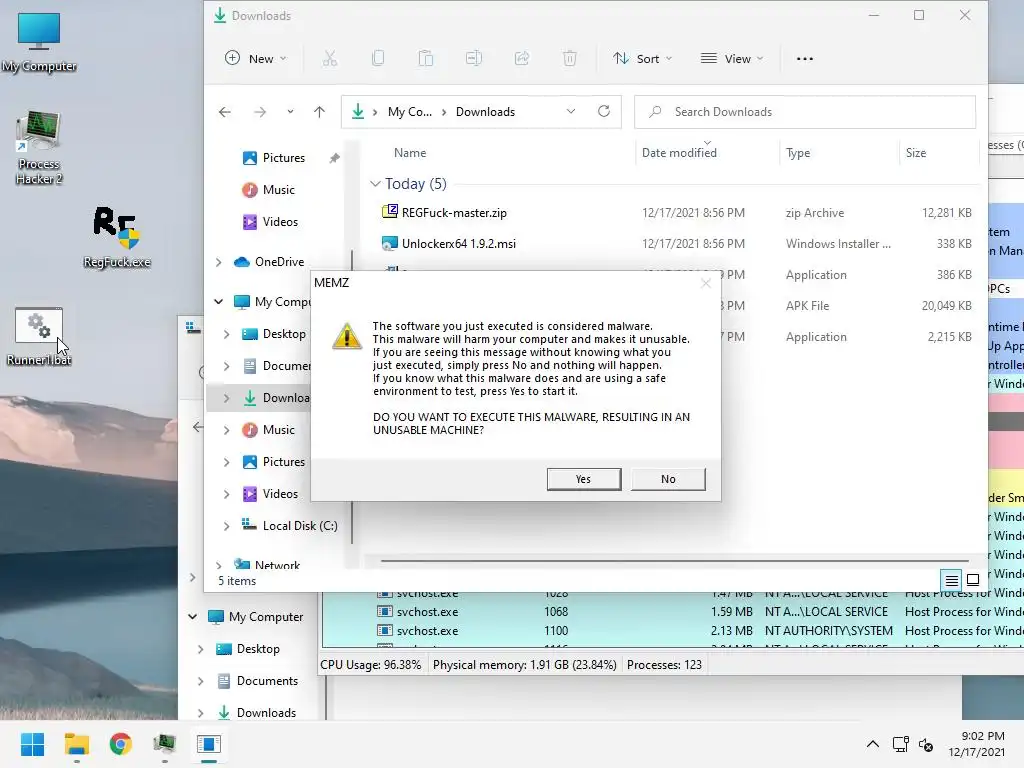This screenshot has height=768, width=1024.
Task: Select RegFuck.exe desktop icon
Action: point(117,238)
